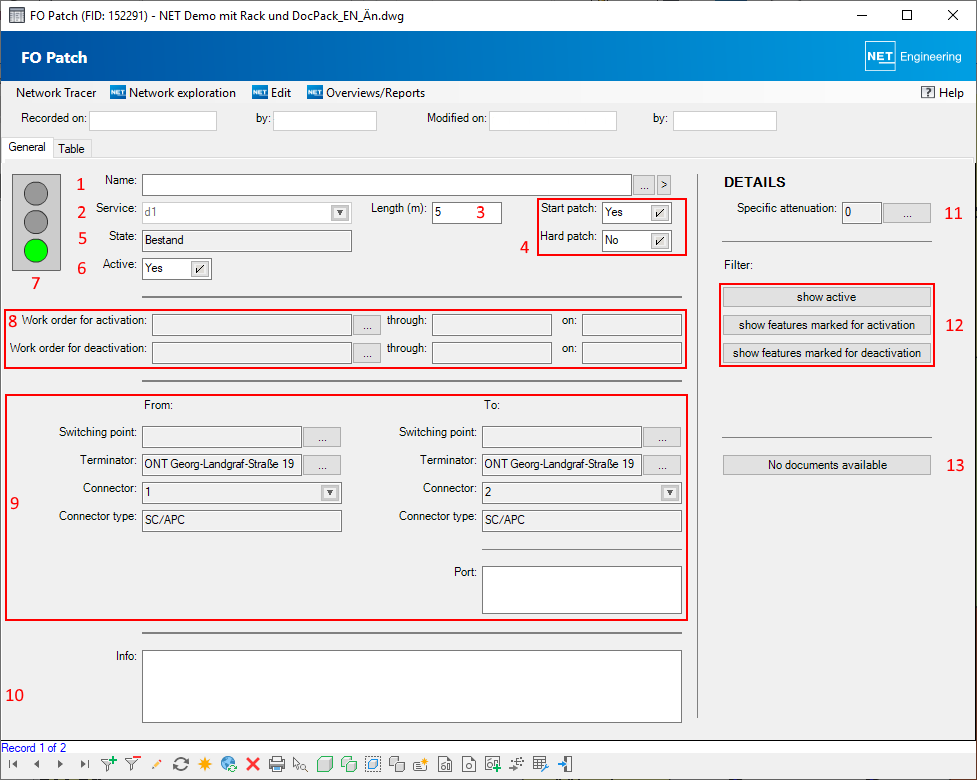Click the Info text area
Viewport: 977px width, 780px height.
(x=412, y=687)
